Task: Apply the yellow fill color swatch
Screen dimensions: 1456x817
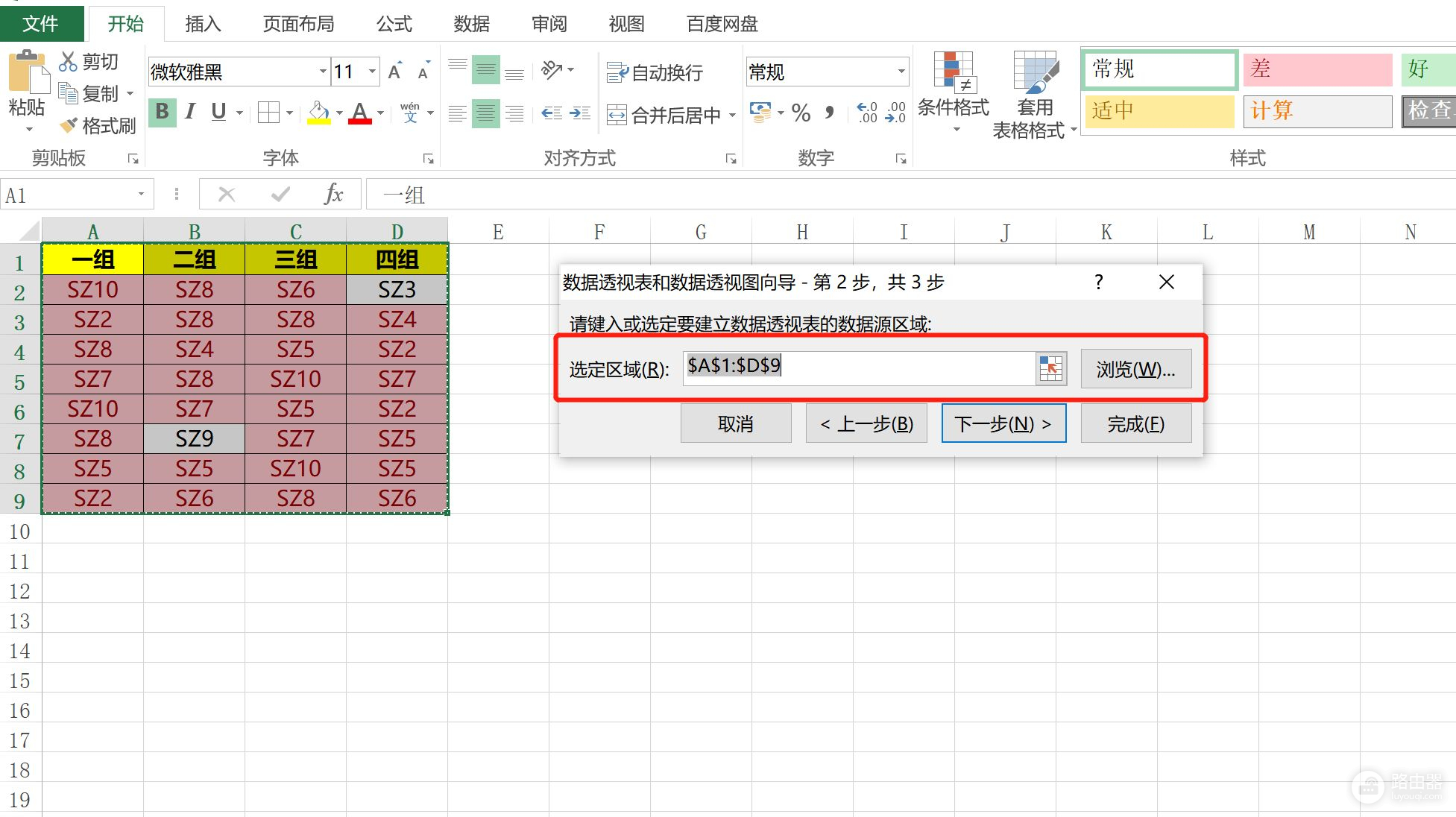Action: tap(318, 113)
